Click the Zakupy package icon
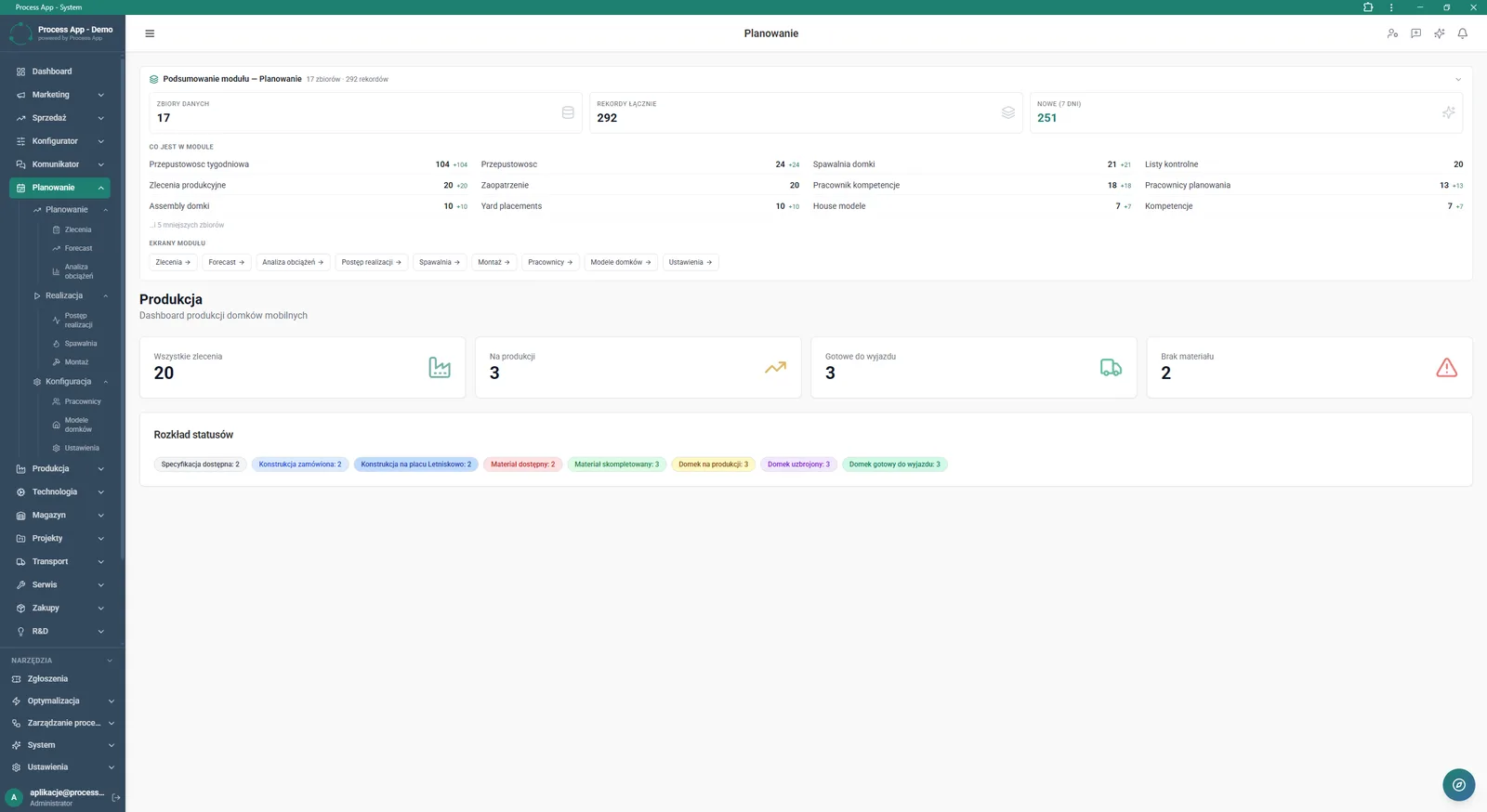Viewport: 1487px width, 812px height. tap(20, 609)
